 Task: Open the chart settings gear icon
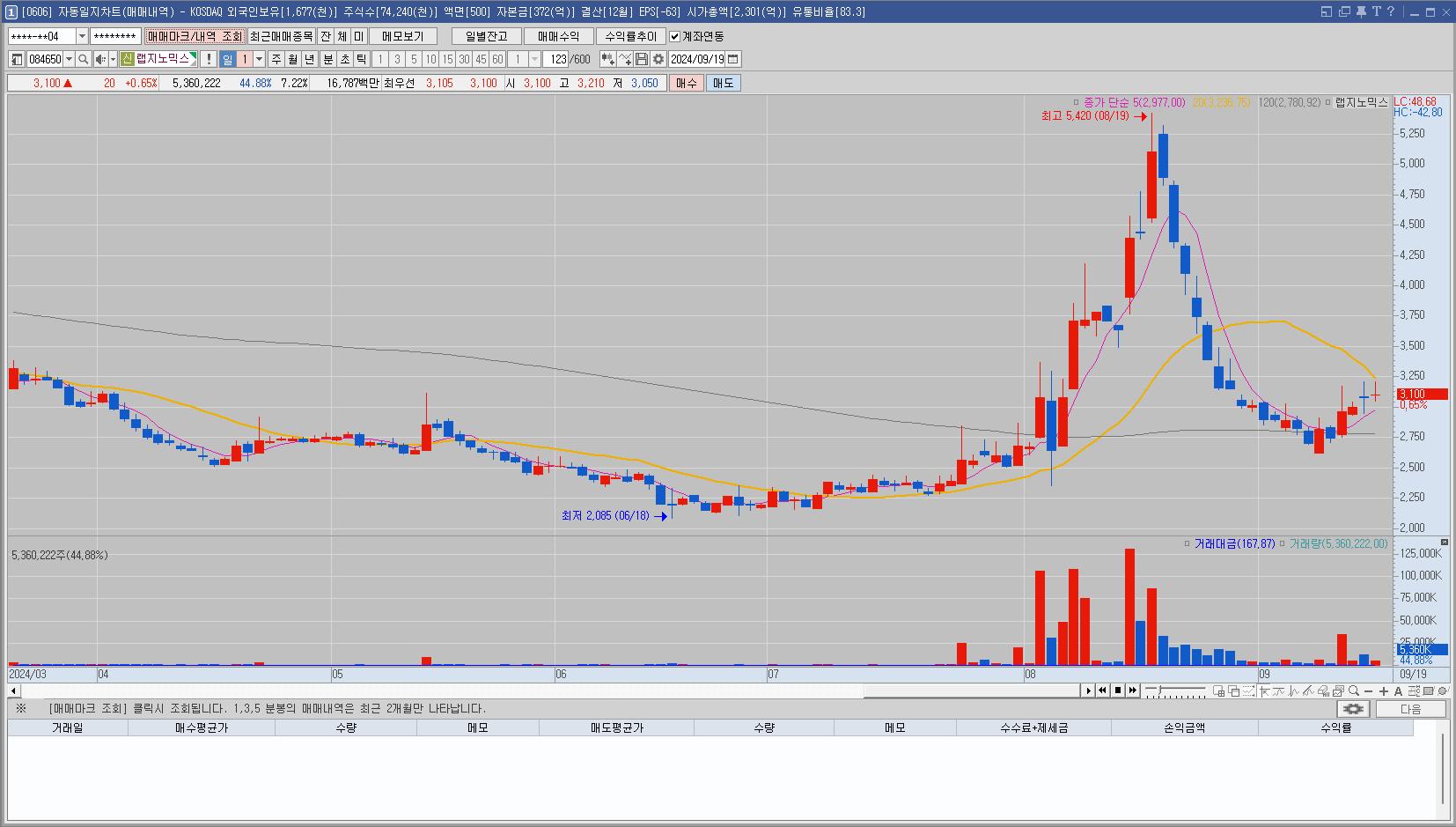tap(658, 59)
